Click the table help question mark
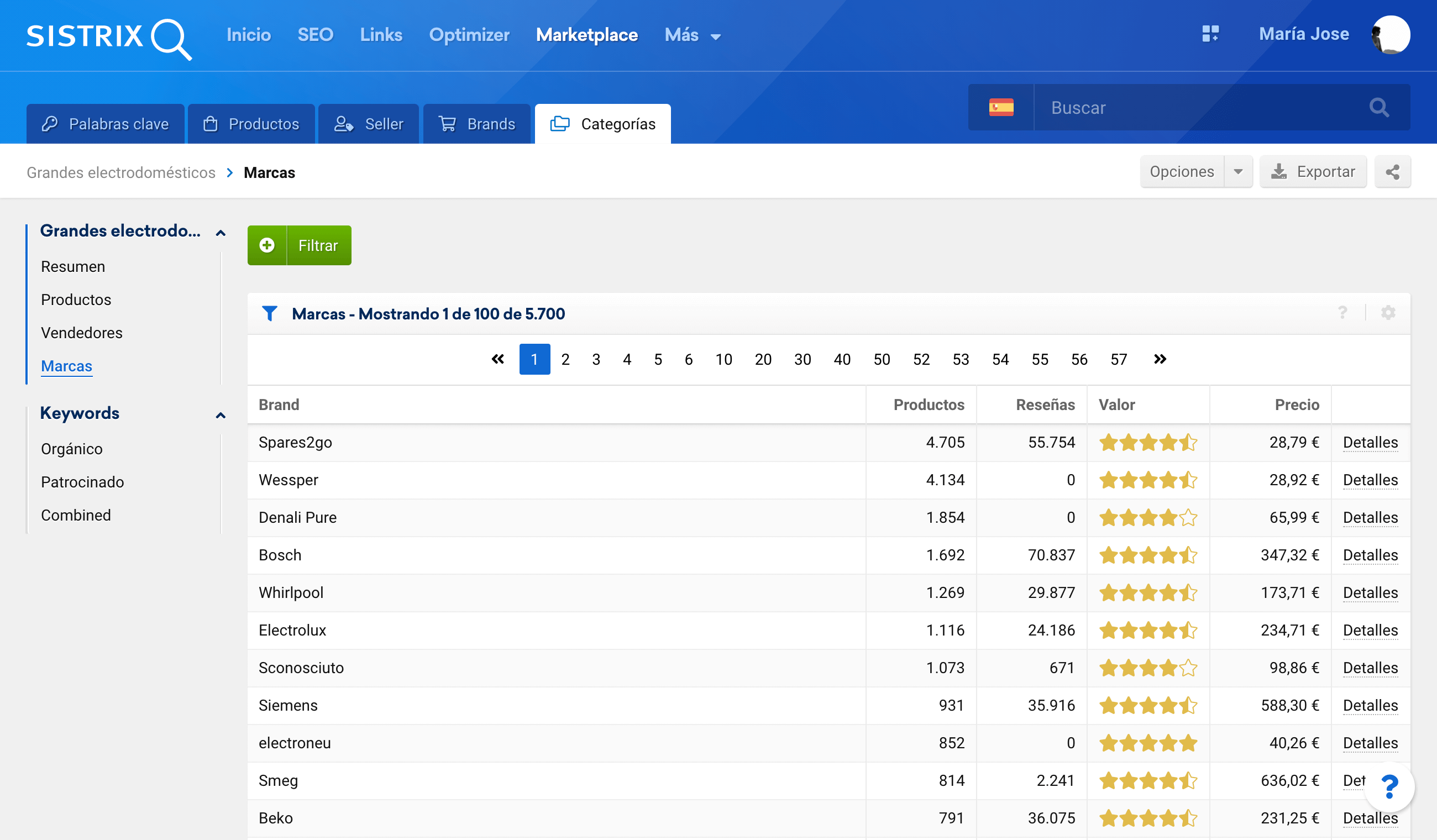Viewport: 1437px width, 840px height. [1342, 313]
